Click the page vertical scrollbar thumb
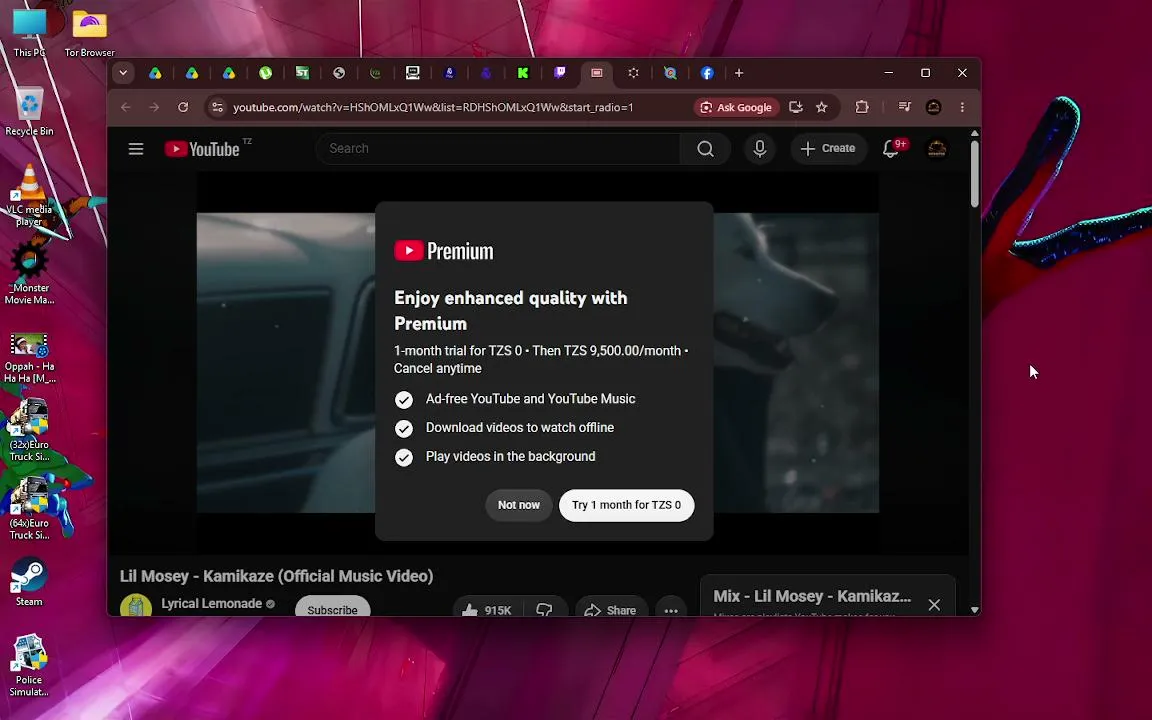This screenshot has height=720, width=1152. click(x=975, y=173)
